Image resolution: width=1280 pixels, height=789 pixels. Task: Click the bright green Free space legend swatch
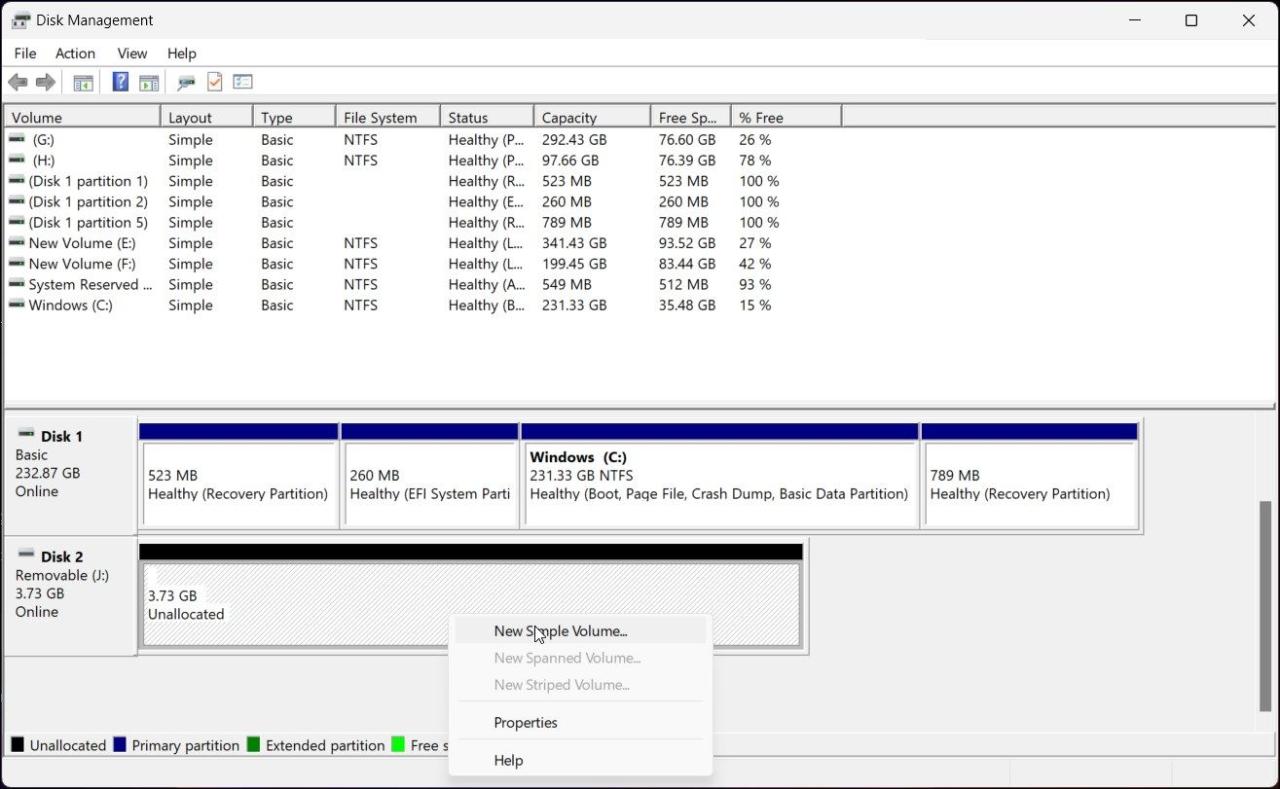[x=398, y=744]
